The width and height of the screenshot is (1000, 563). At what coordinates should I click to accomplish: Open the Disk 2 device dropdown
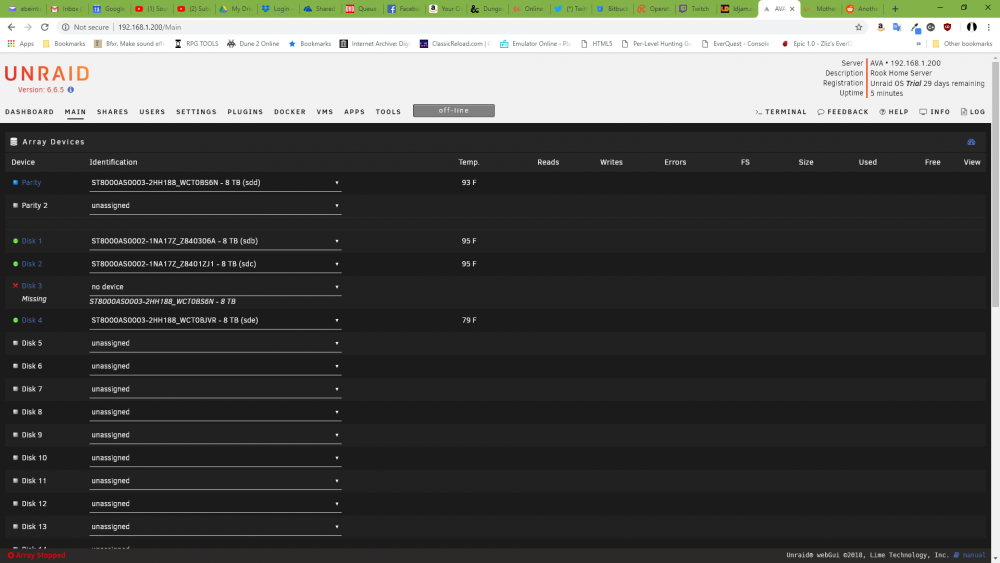coord(216,264)
